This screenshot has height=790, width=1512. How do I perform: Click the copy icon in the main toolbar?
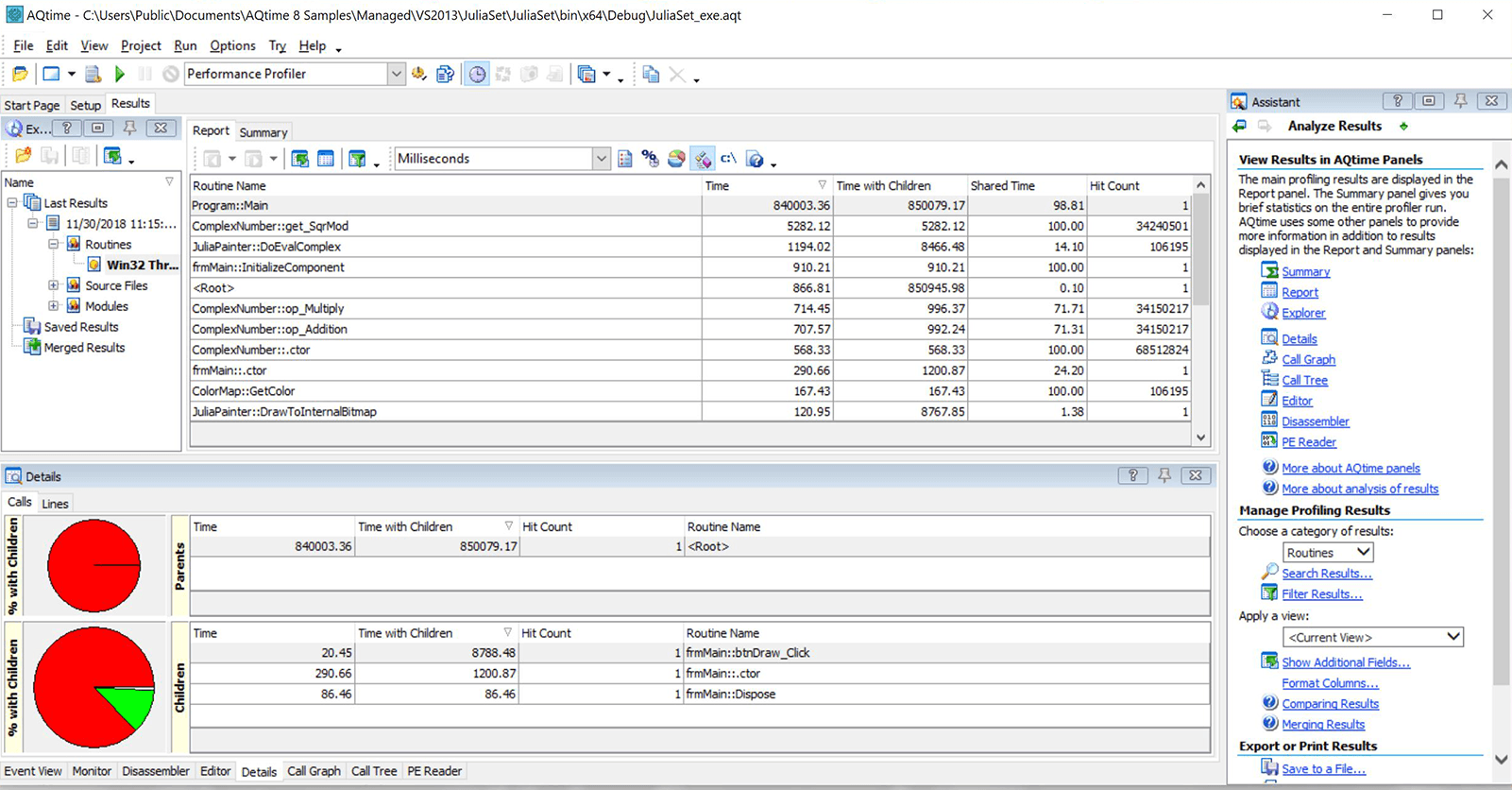pos(651,74)
